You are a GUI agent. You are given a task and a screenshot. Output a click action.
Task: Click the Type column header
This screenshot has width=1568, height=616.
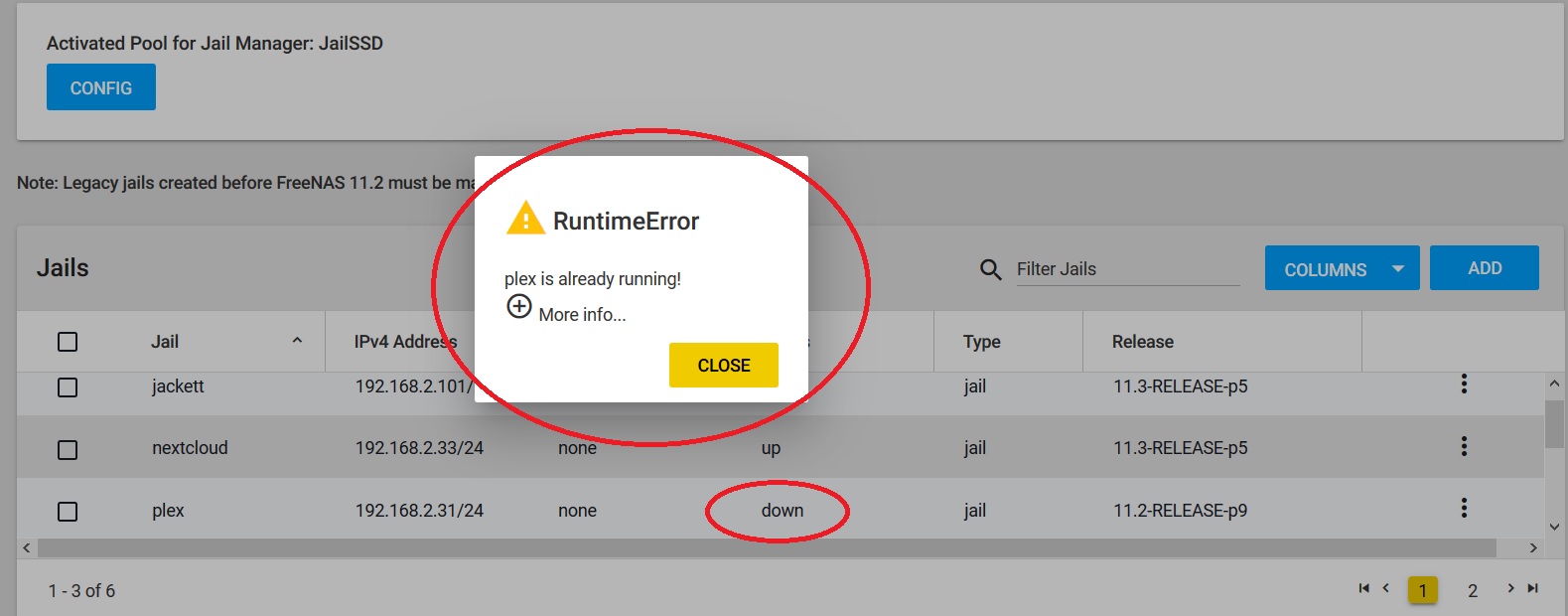coord(981,342)
